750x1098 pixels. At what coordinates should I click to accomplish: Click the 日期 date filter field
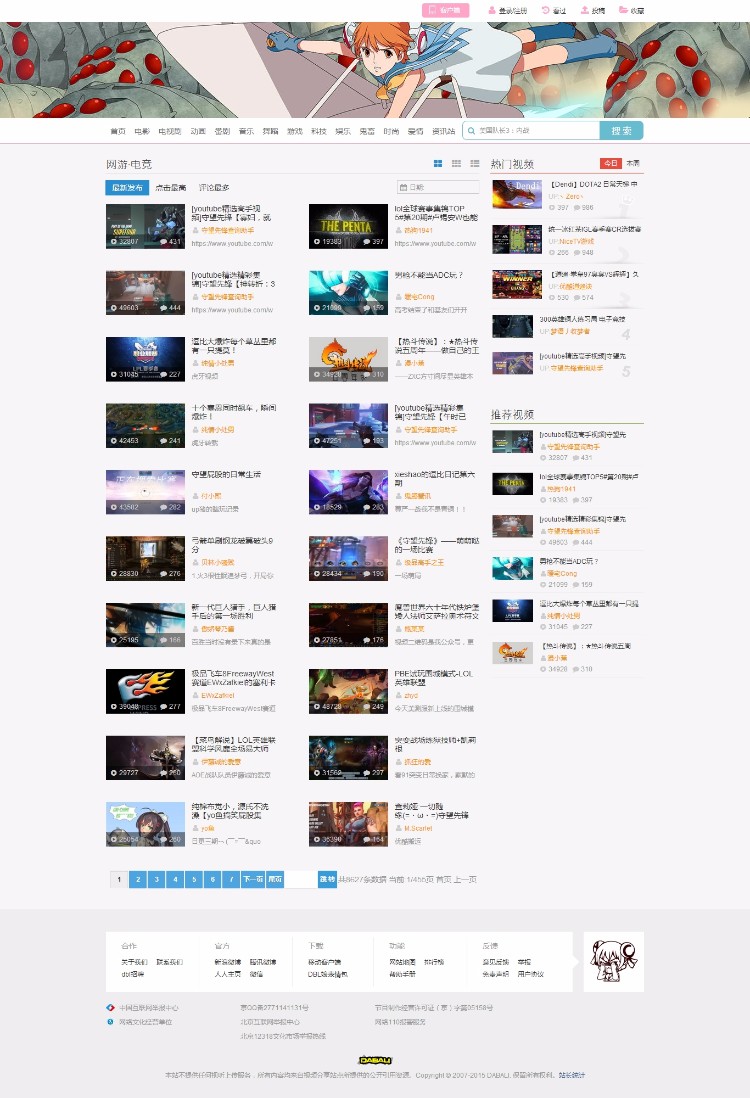pos(438,187)
